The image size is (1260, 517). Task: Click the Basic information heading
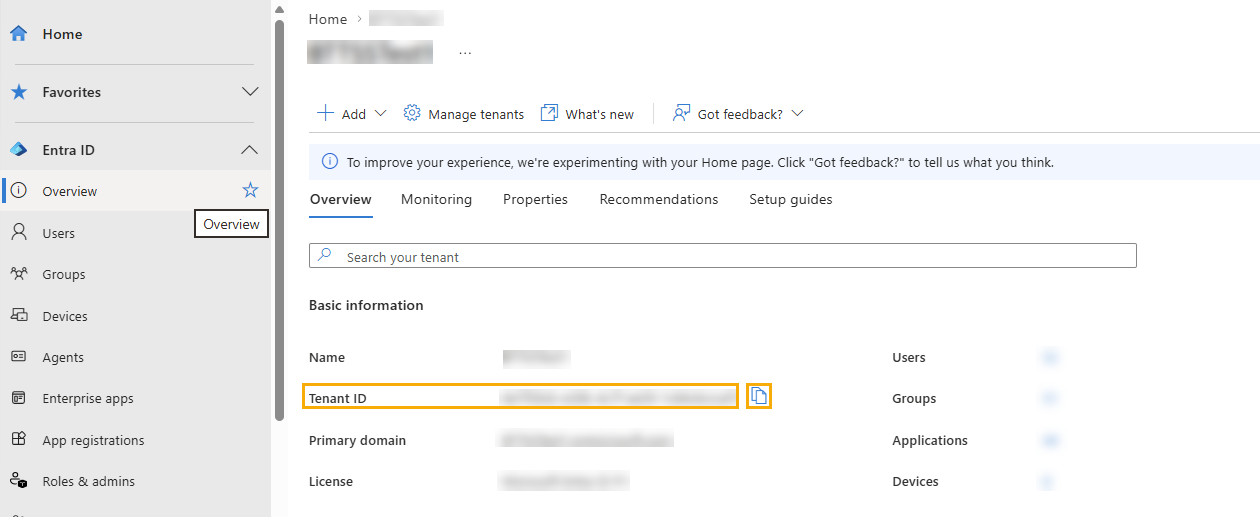(366, 305)
